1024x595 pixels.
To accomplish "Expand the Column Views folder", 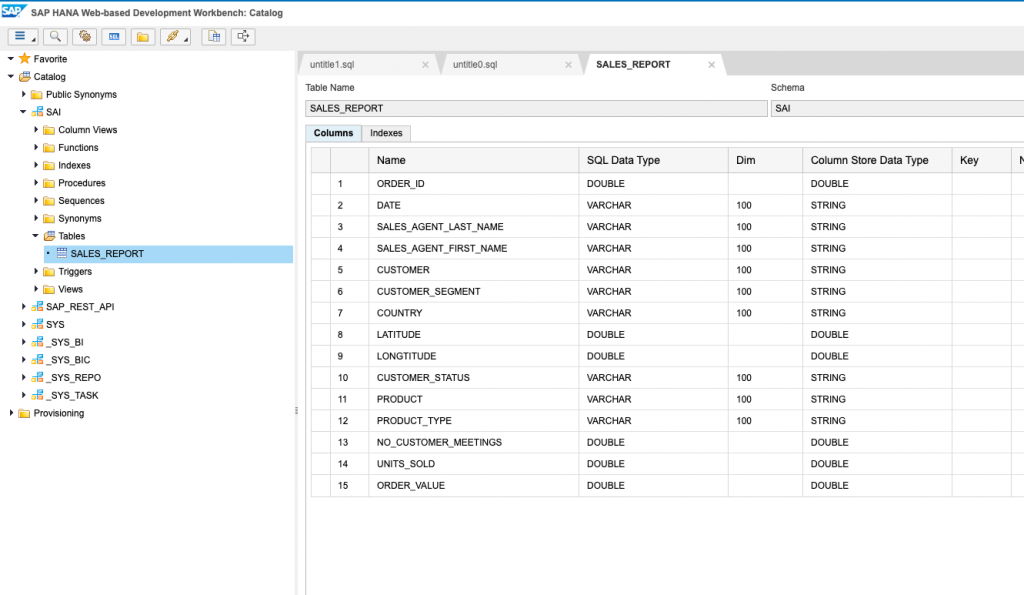I will tap(36, 129).
